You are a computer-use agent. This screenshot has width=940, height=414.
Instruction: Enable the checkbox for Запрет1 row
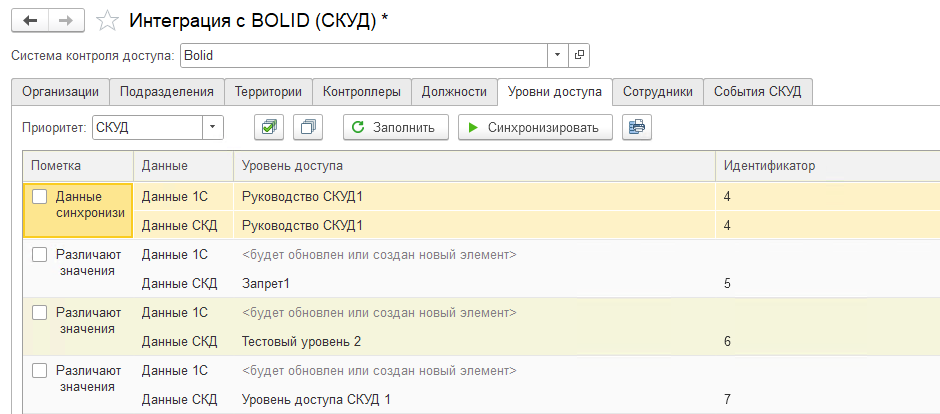(39, 255)
